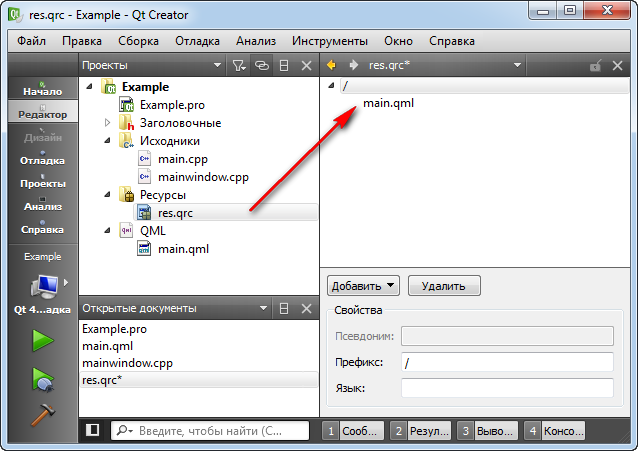Switch to the Отладка mode
Image resolution: width=638 pixels, height=451 pixels.
coord(43,158)
